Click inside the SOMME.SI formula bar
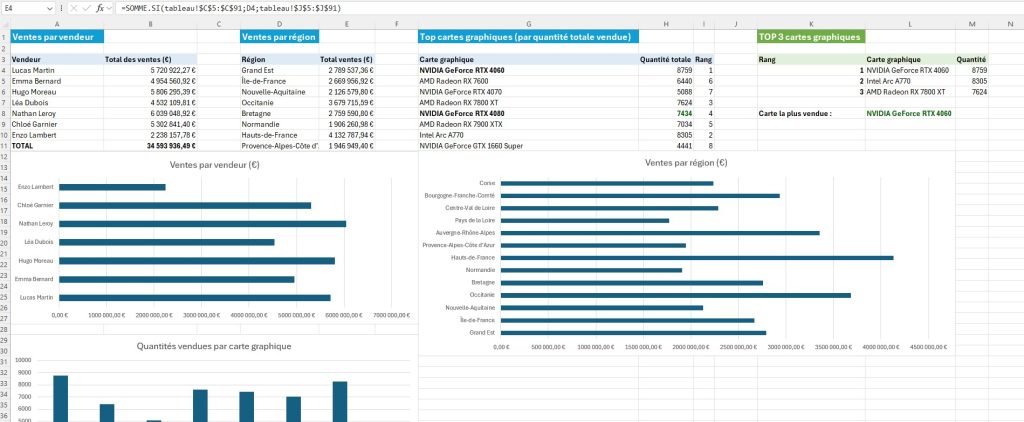The image size is (1024, 422). [x=568, y=8]
